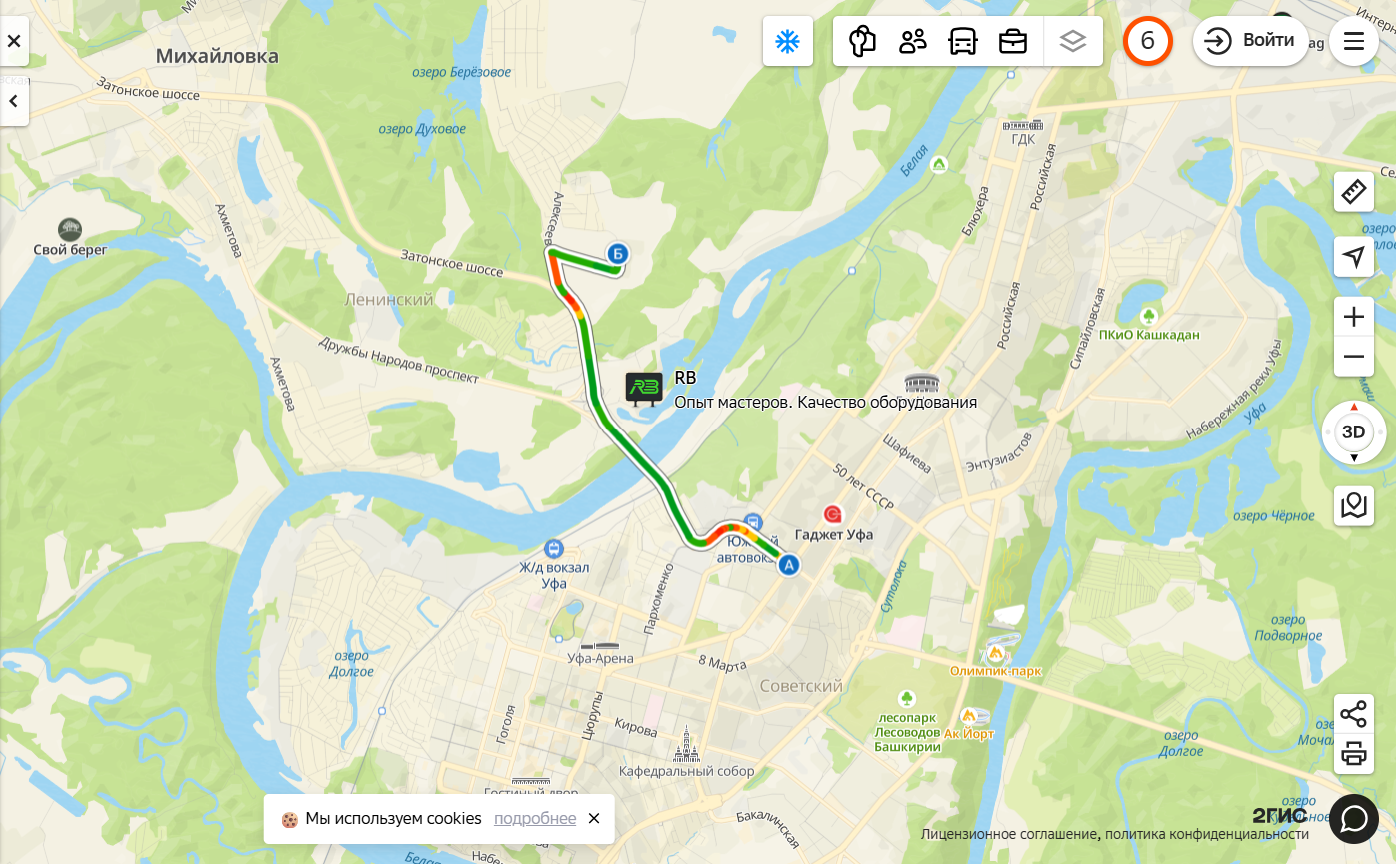Image resolution: width=1396 pixels, height=864 pixels.
Task: Print the map with printer icon
Action: (1354, 754)
